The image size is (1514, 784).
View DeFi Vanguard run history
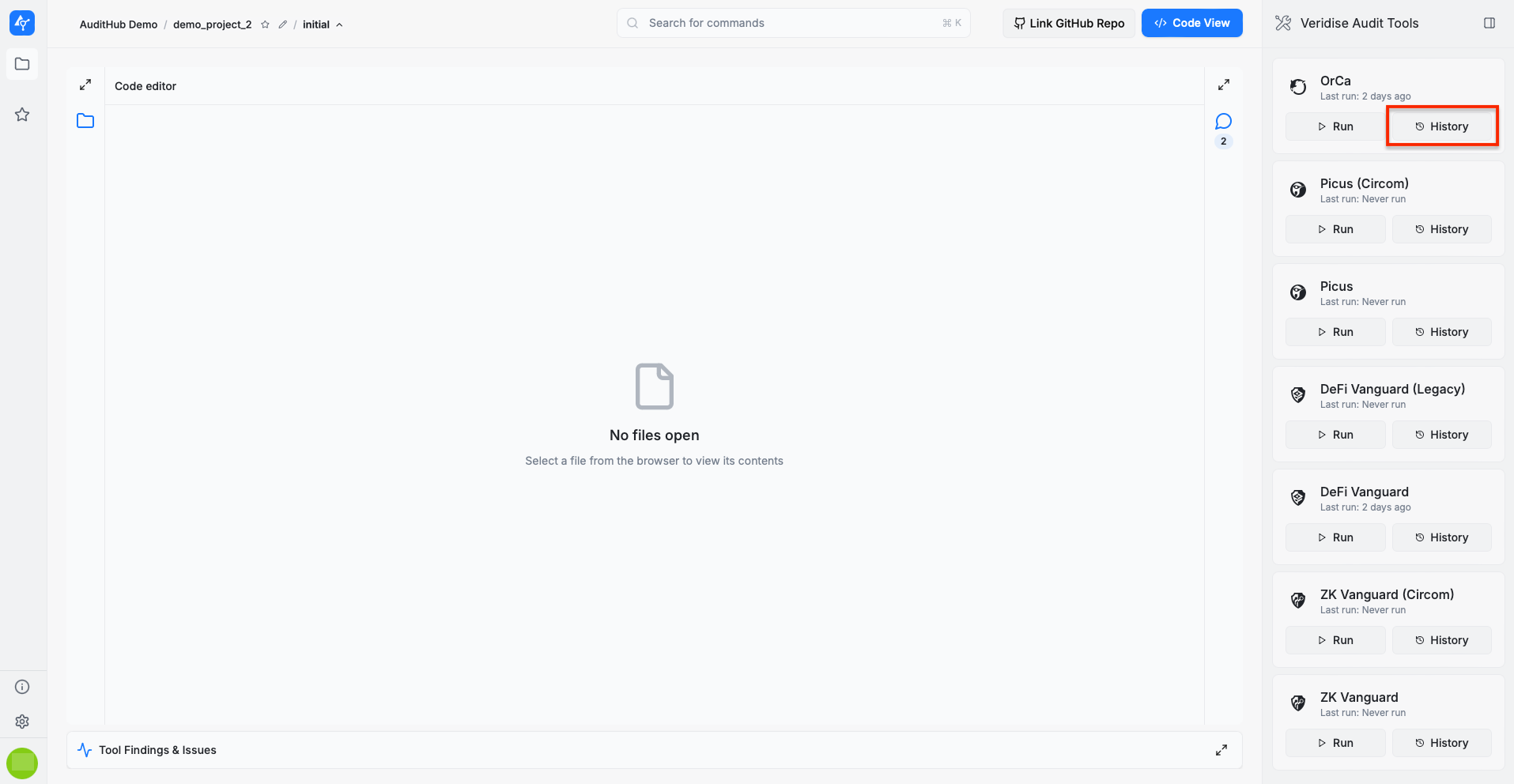tap(1441, 537)
